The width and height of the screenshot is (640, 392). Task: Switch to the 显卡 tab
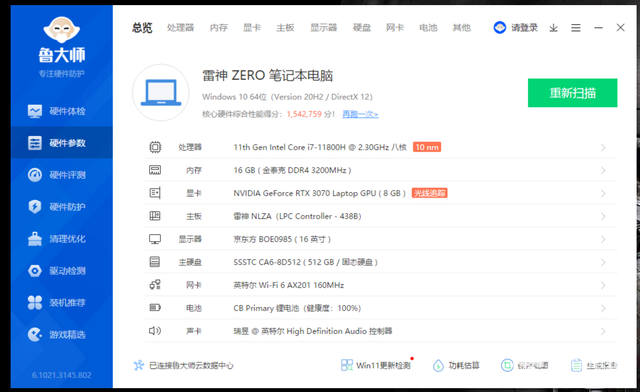[252, 28]
